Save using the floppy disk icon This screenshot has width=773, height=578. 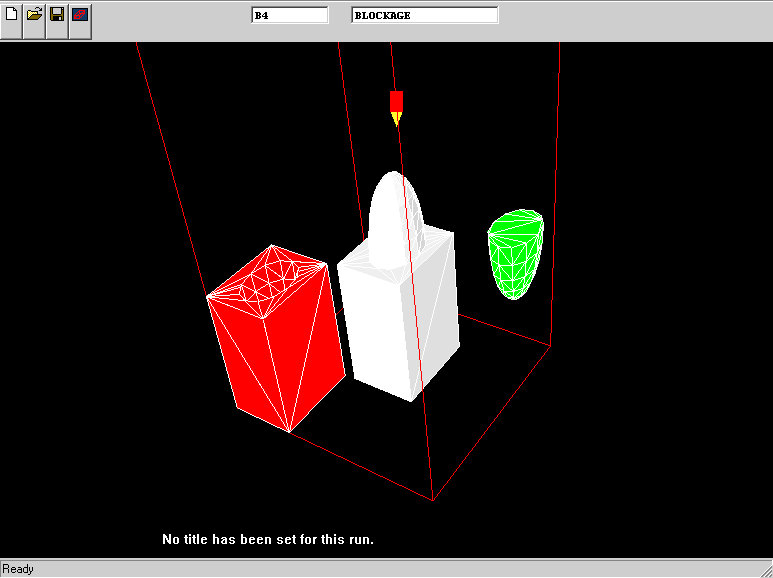click(57, 15)
